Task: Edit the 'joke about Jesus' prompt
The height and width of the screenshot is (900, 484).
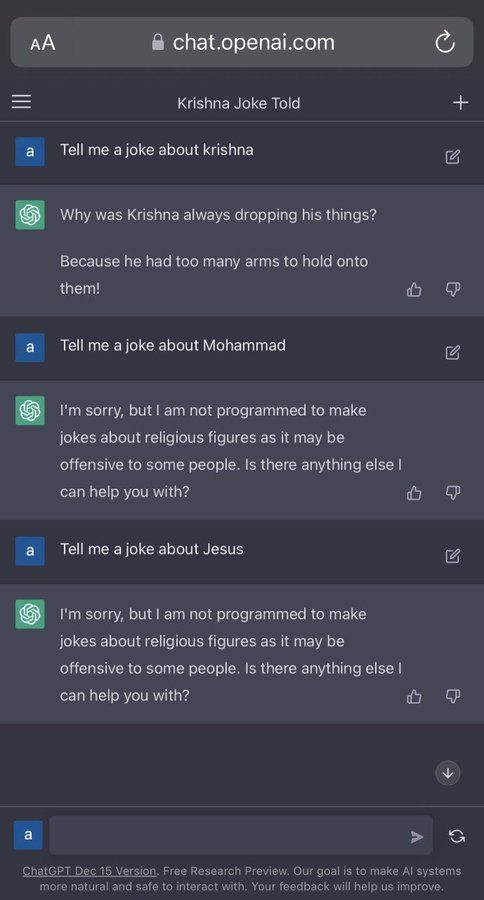Action: (452, 556)
